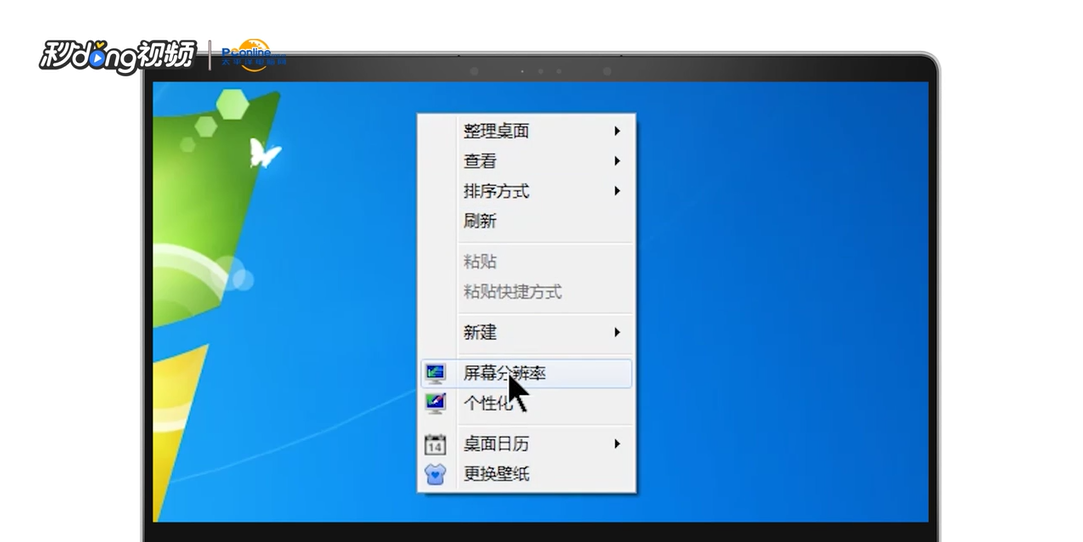Click the calendar icon beside 桌面日历
Viewport: 1083px width, 542px height.
(435, 444)
